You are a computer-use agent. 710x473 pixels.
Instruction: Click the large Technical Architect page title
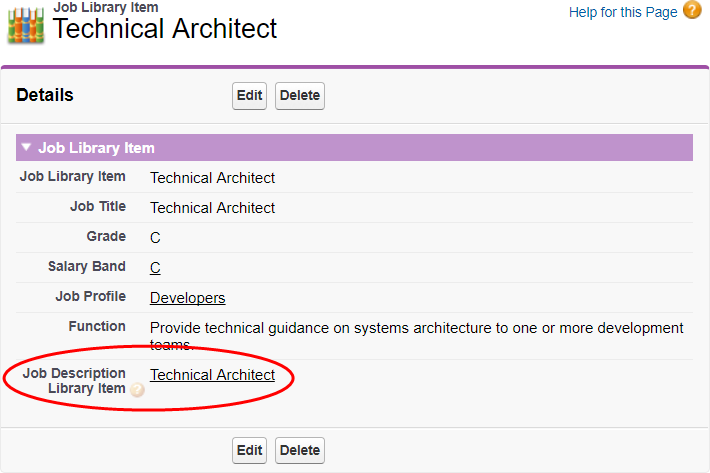click(x=165, y=29)
